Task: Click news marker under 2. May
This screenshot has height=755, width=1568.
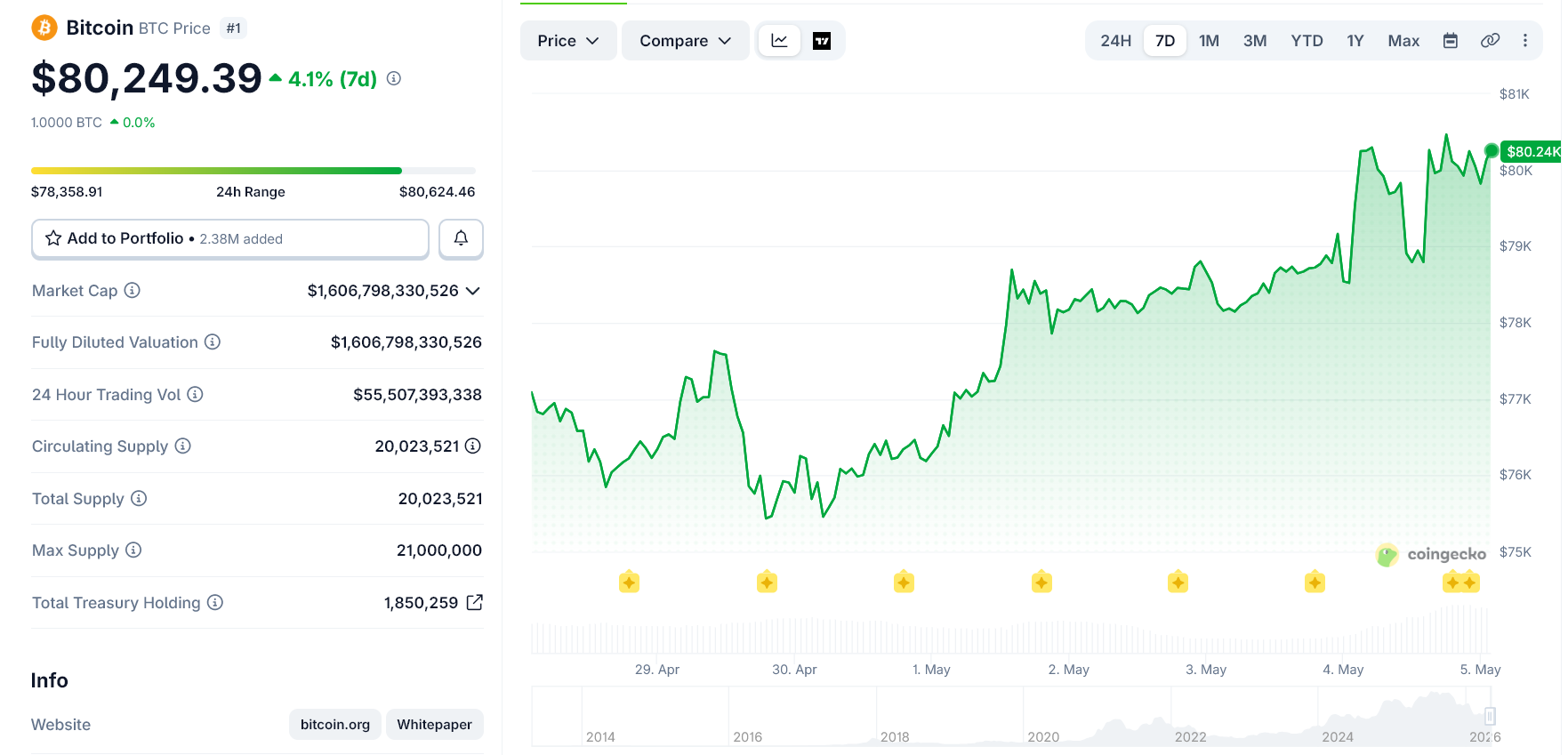Action: (1041, 582)
